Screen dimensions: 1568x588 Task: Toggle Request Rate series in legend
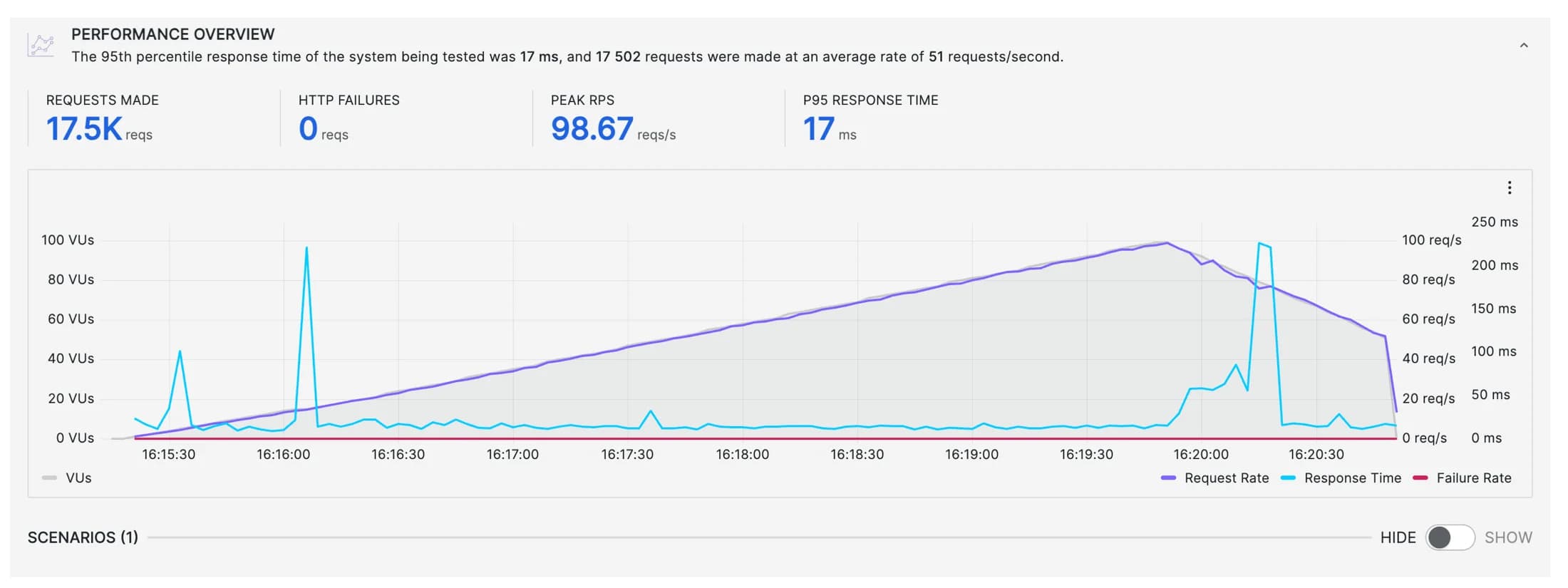click(x=1226, y=478)
